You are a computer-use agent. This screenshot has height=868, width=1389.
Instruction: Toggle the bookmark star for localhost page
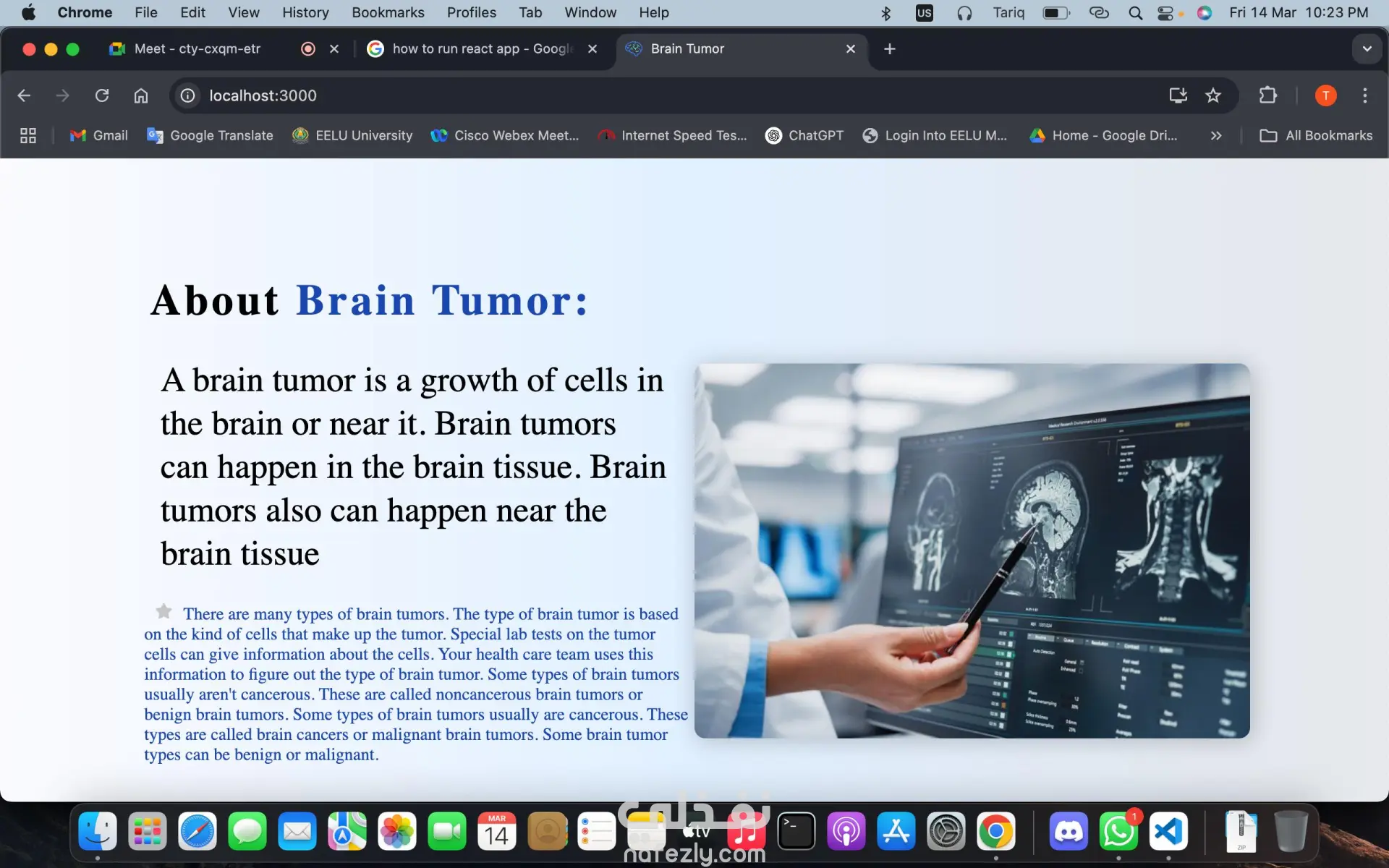pos(1213,95)
